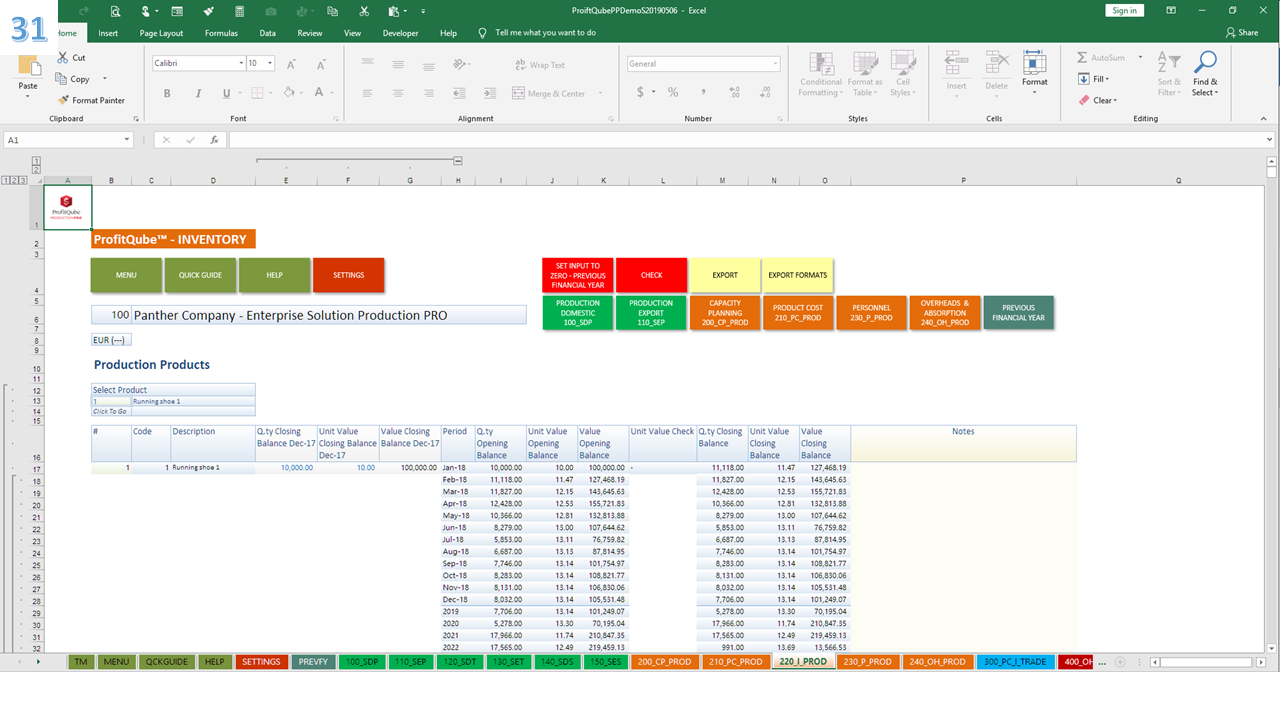1280x720 pixels.
Task: Open CAPACITY PLANNING 200_CP_PROD button
Action: pyautogui.click(x=725, y=313)
